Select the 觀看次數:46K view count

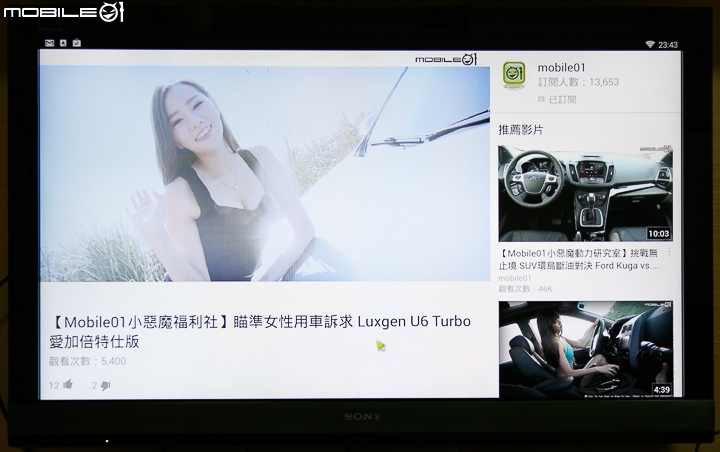[x=525, y=288]
